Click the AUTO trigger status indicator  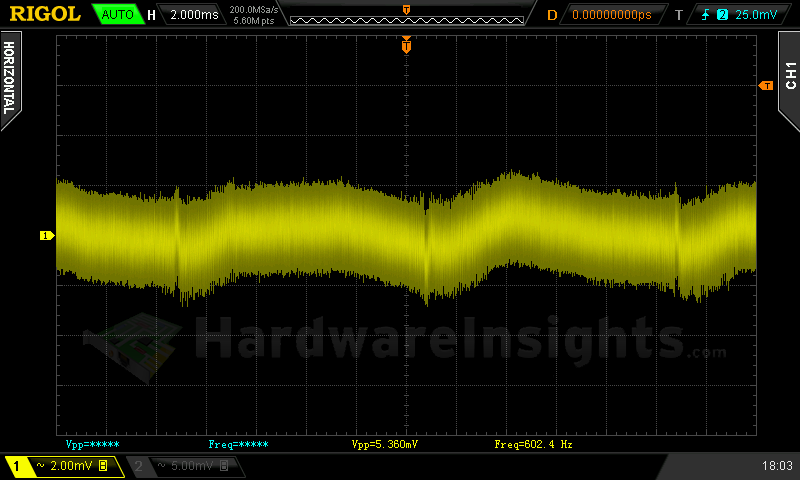click(x=117, y=15)
